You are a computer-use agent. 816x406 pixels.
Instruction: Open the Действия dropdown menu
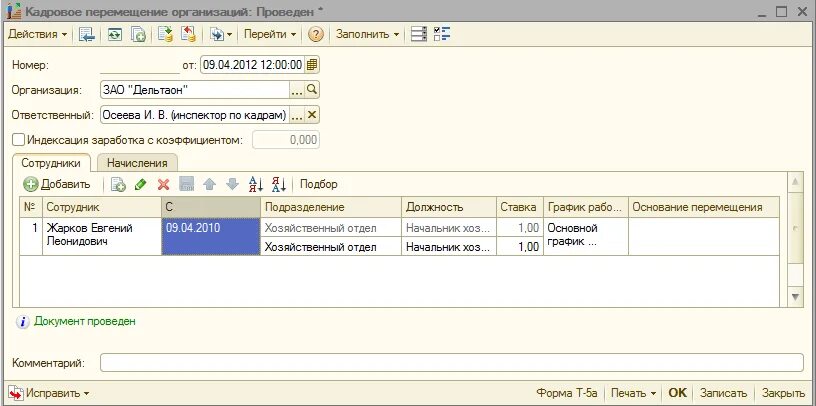37,34
